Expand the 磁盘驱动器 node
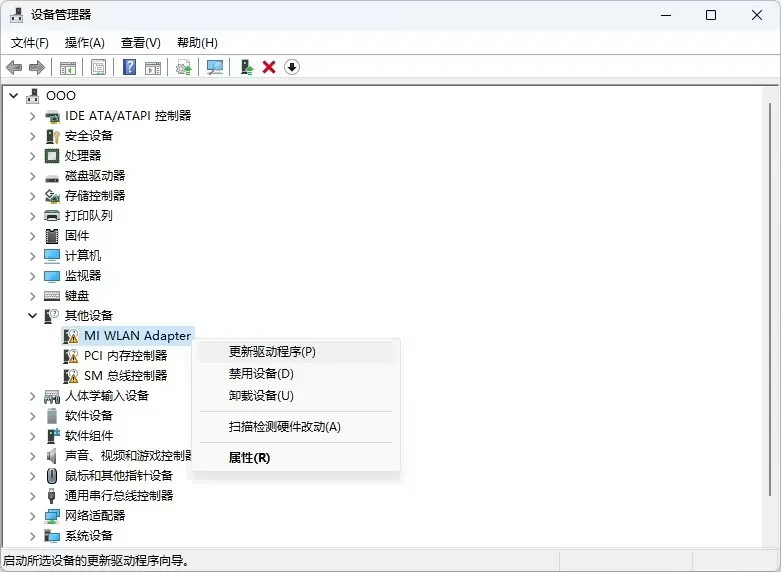Viewport: 781px width, 572px height. pos(32,176)
